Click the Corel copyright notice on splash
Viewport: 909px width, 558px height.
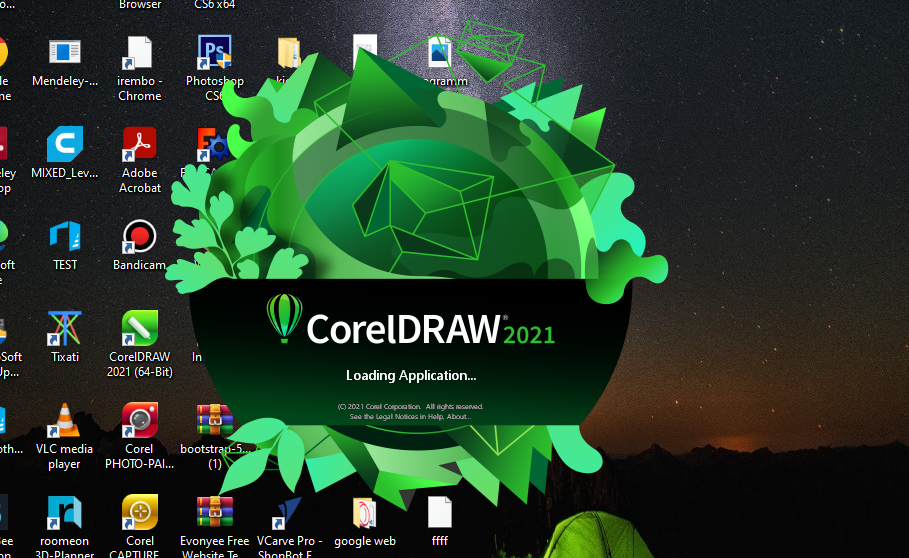410,411
